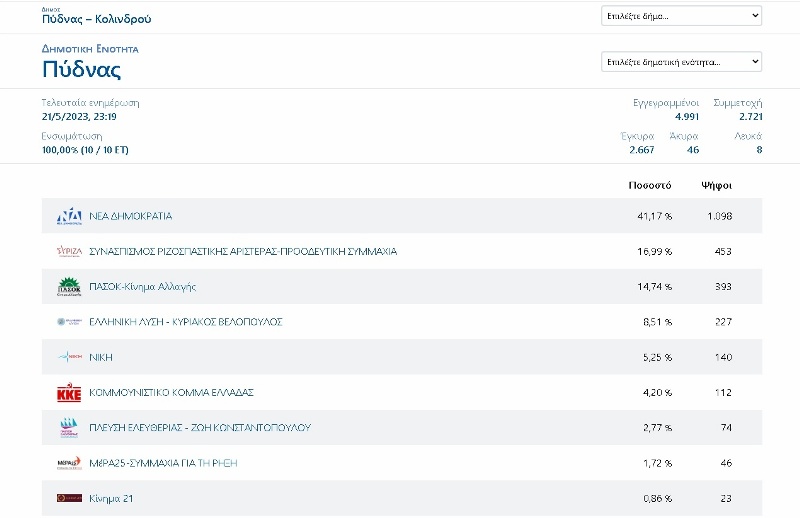Screen dimensions: 800x518
Task: Click the 227 votes value
Action: [x=723, y=322]
